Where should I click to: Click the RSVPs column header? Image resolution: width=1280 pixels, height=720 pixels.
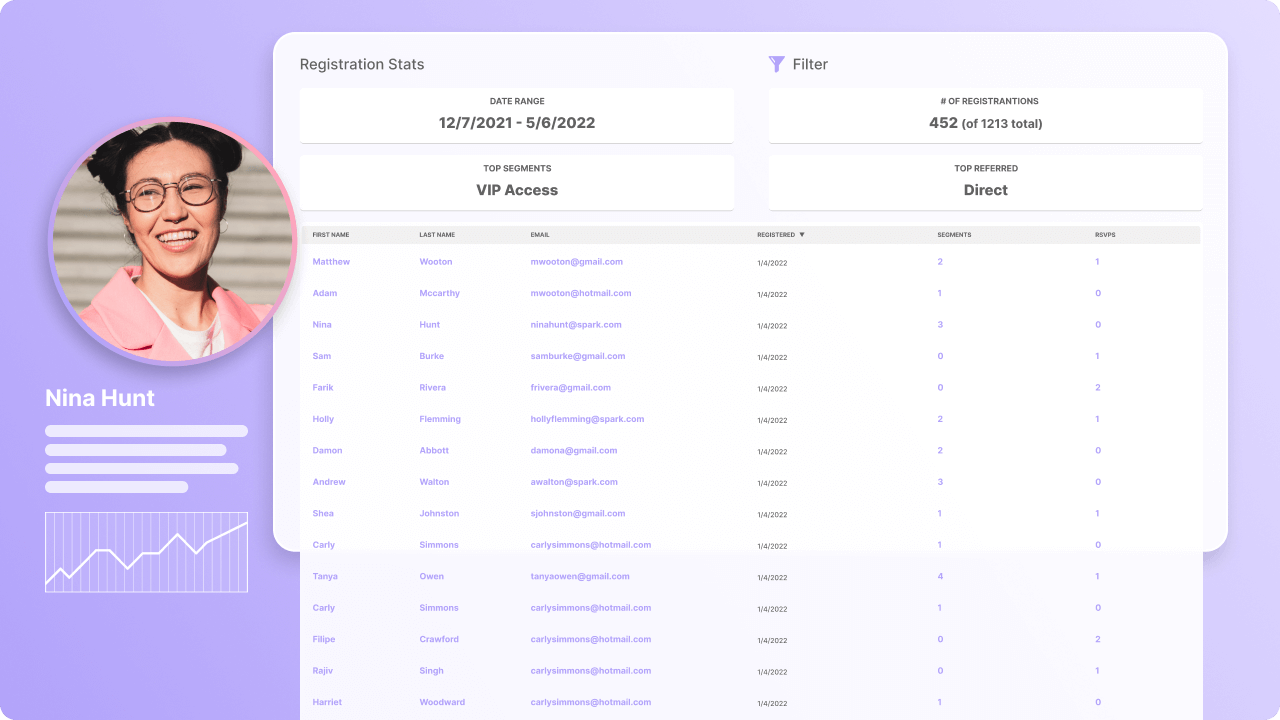click(1106, 235)
